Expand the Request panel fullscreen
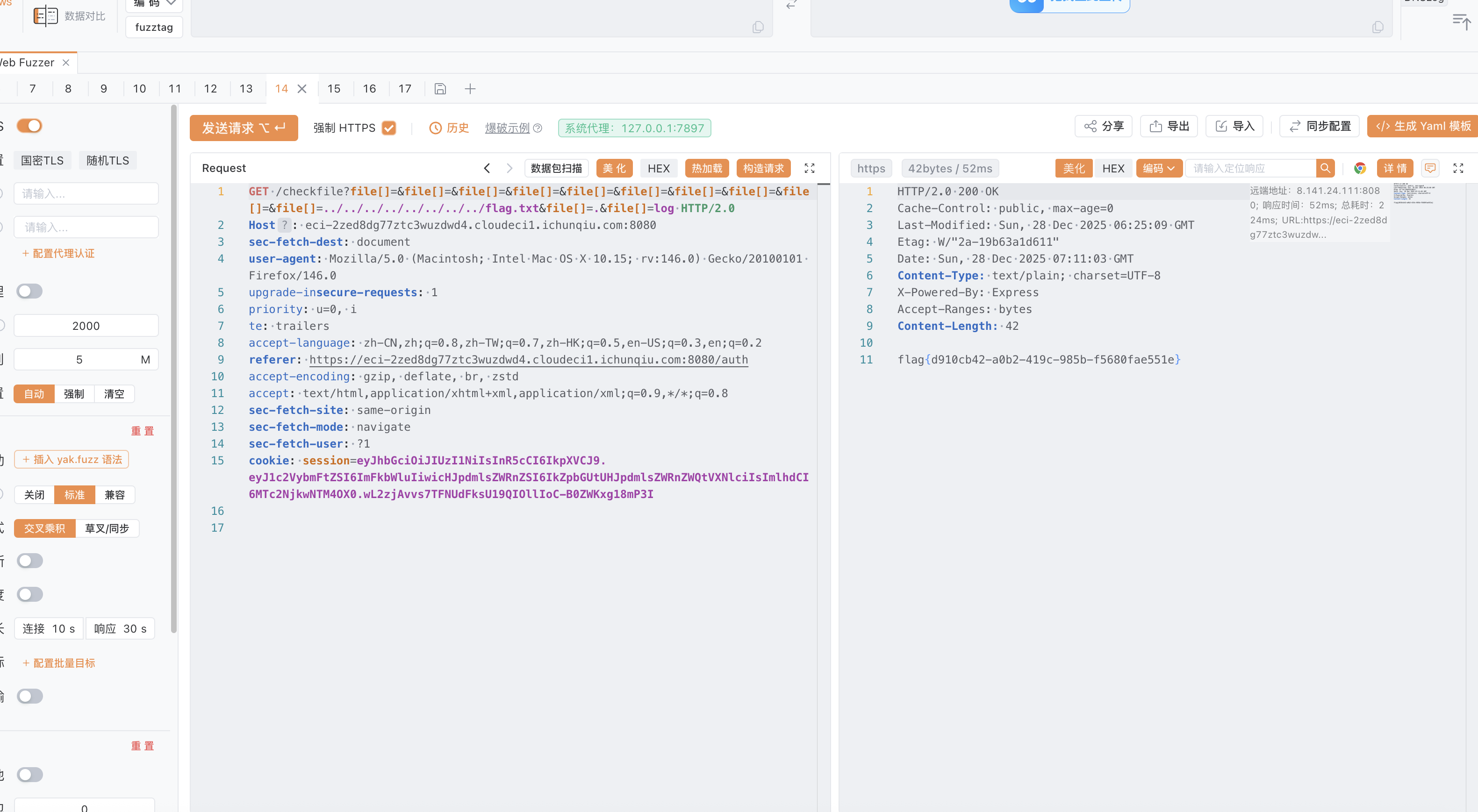1478x812 pixels. 809,168
